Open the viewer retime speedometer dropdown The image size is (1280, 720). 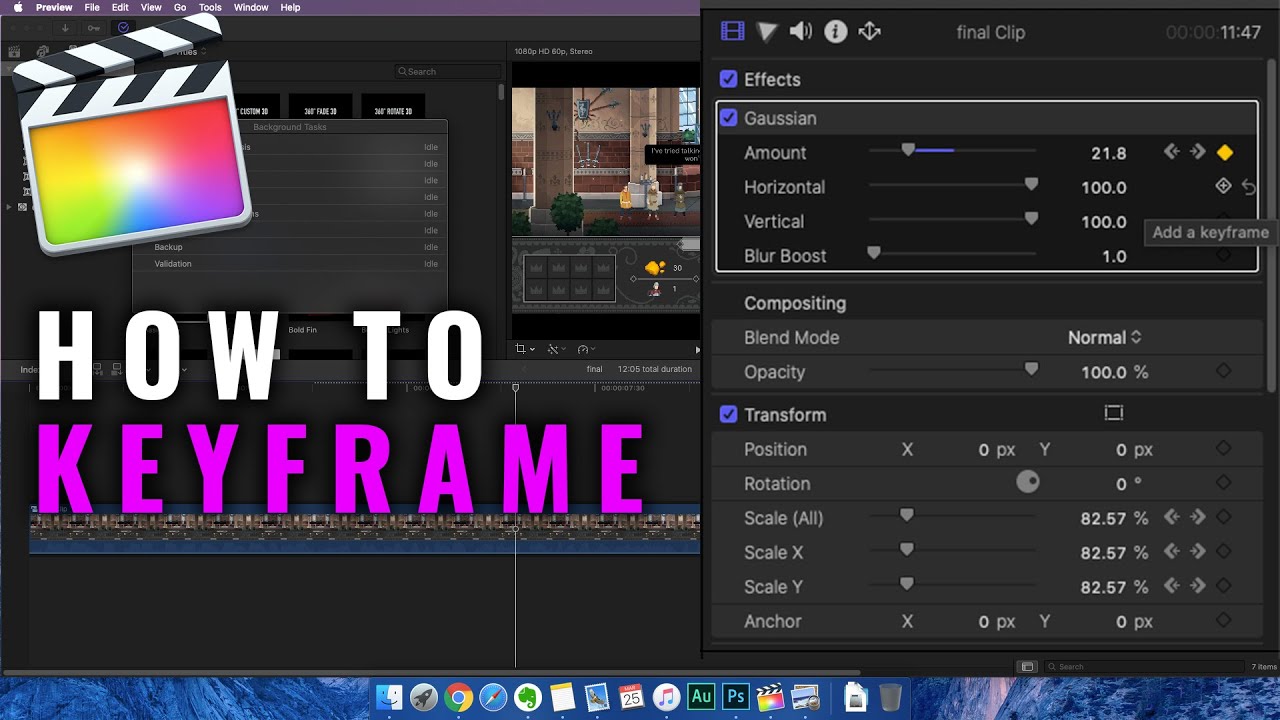[586, 349]
